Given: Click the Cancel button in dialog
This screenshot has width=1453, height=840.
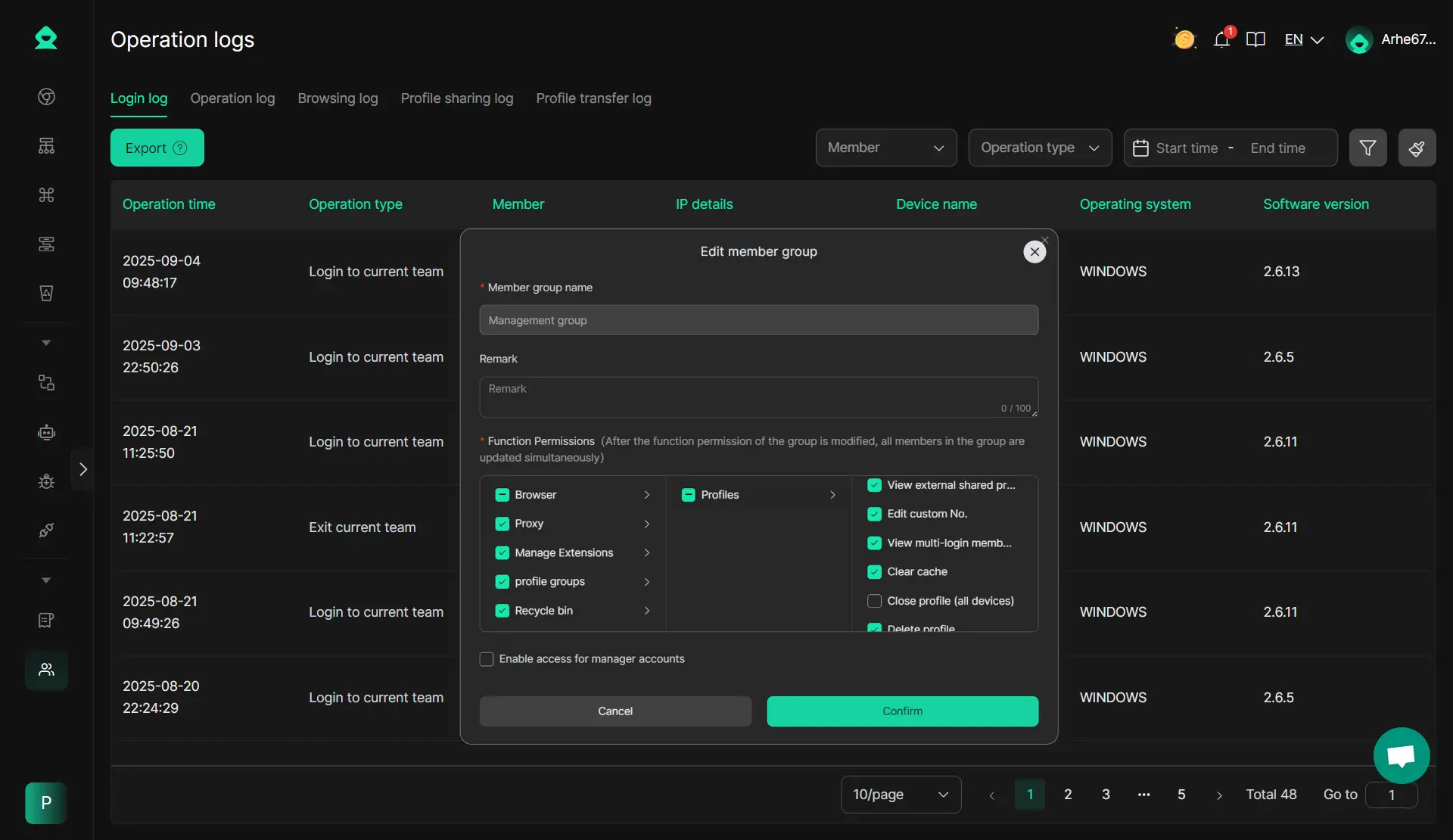Looking at the screenshot, I should click(x=614, y=711).
